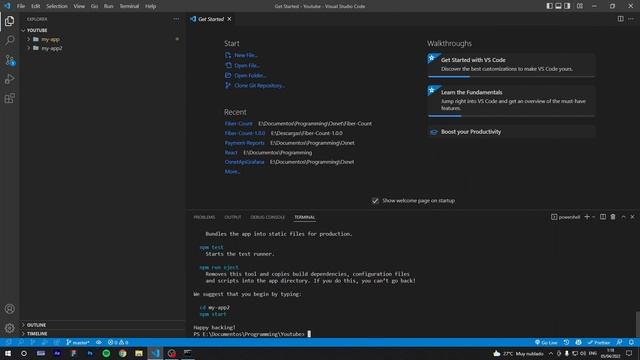Select the powershell terminal label
This screenshot has height=360, width=640.
[565, 217]
